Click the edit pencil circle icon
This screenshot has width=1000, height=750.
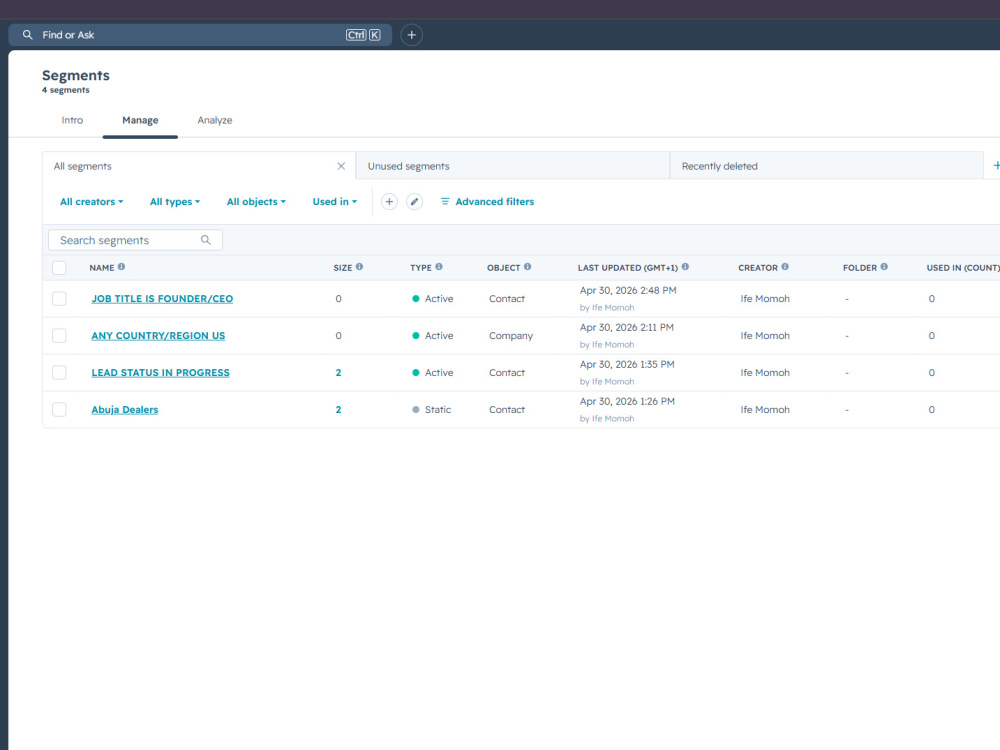coord(415,202)
